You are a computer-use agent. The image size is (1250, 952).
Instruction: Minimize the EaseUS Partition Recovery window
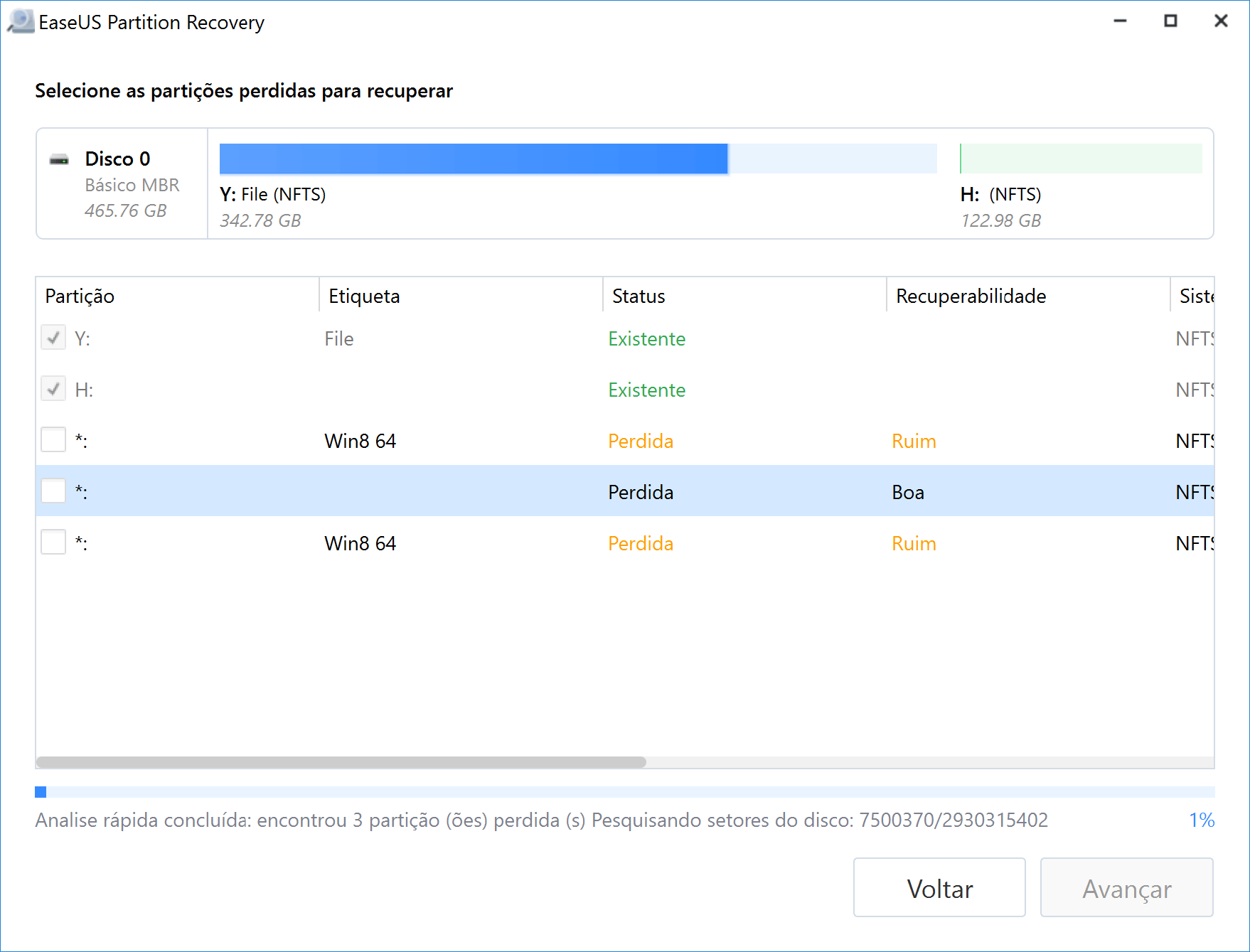point(1120,21)
